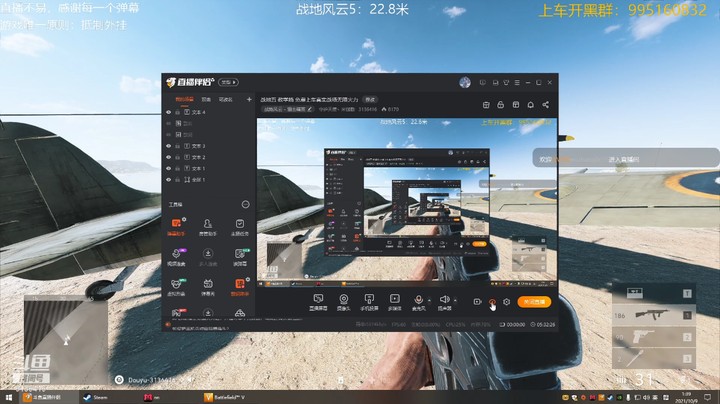Expand the speaker options arrow
The width and height of the screenshot is (720, 404).
coord(456,301)
